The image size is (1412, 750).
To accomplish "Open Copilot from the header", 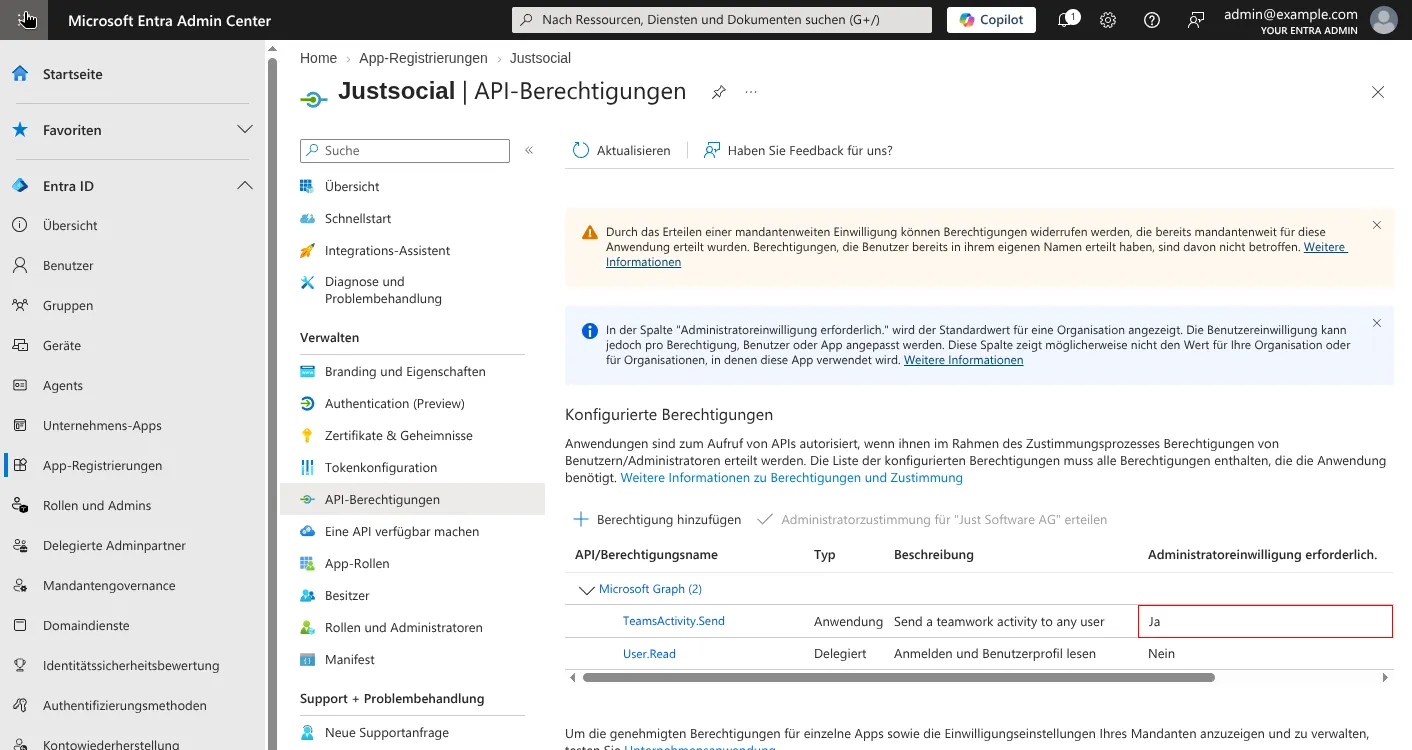I will tap(991, 20).
